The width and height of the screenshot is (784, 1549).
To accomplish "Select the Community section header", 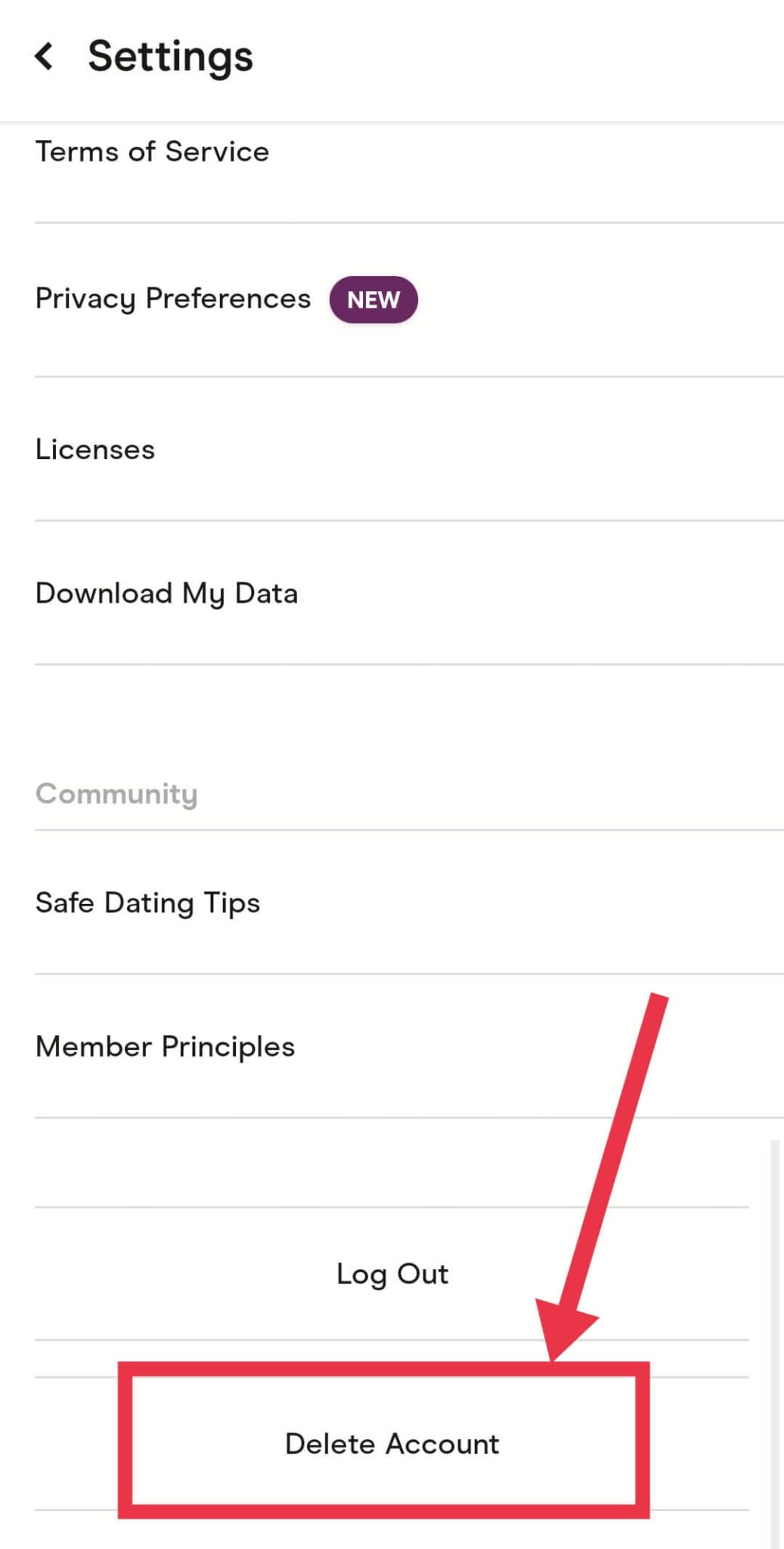I will (x=116, y=793).
